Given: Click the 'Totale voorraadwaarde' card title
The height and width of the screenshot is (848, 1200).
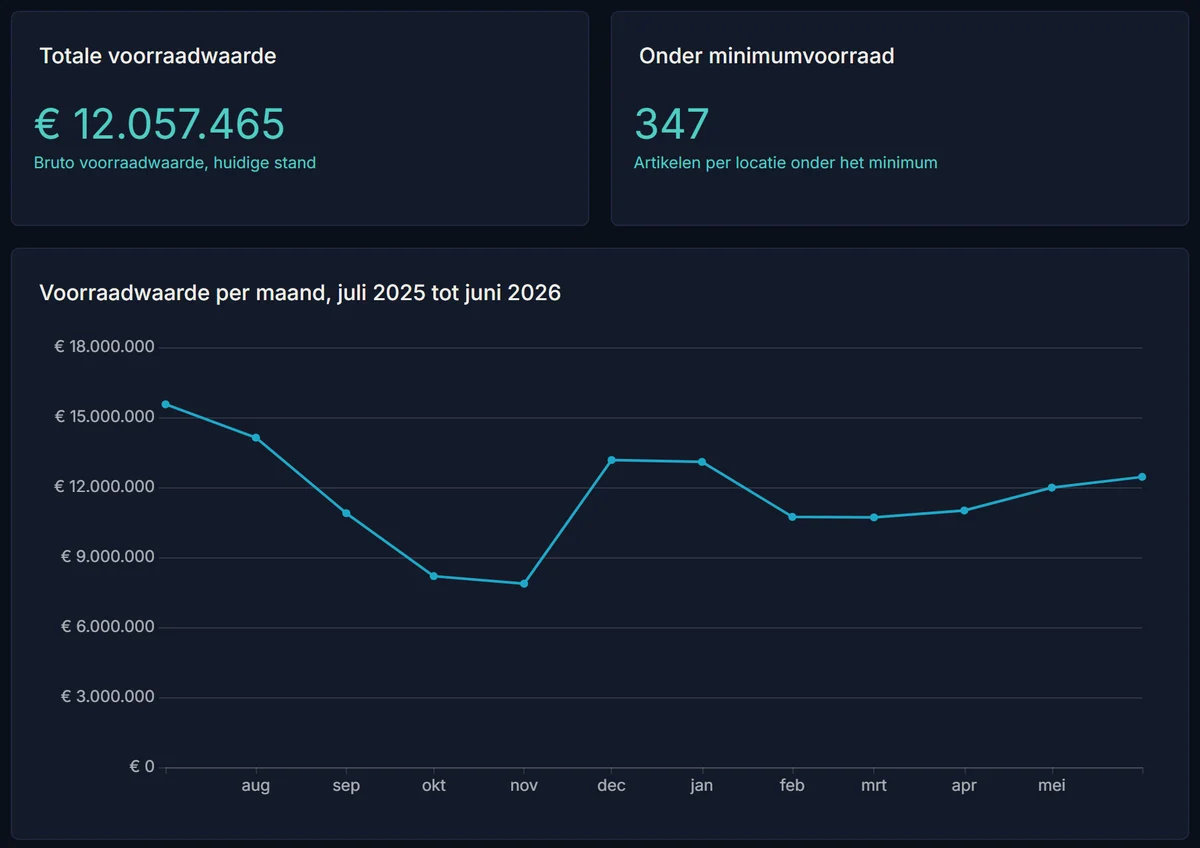Looking at the screenshot, I should pyautogui.click(x=158, y=56).
